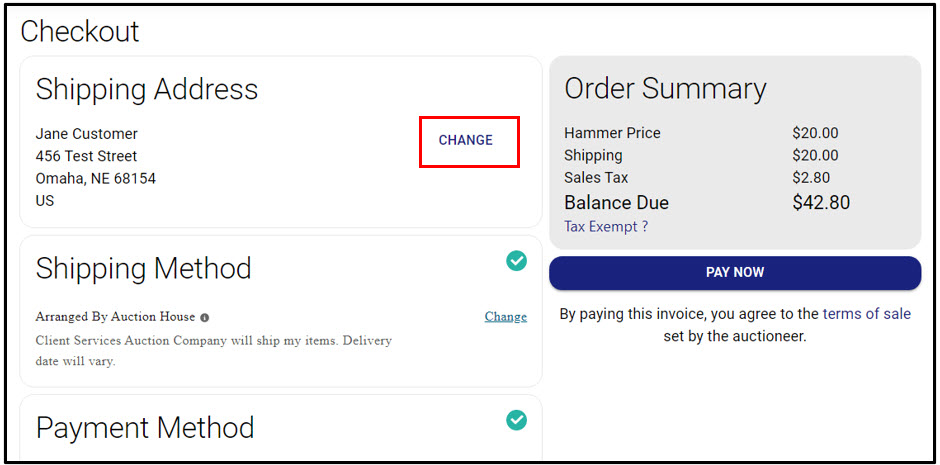Click the Payment Method section heading
The width and height of the screenshot is (940, 465).
(145, 428)
